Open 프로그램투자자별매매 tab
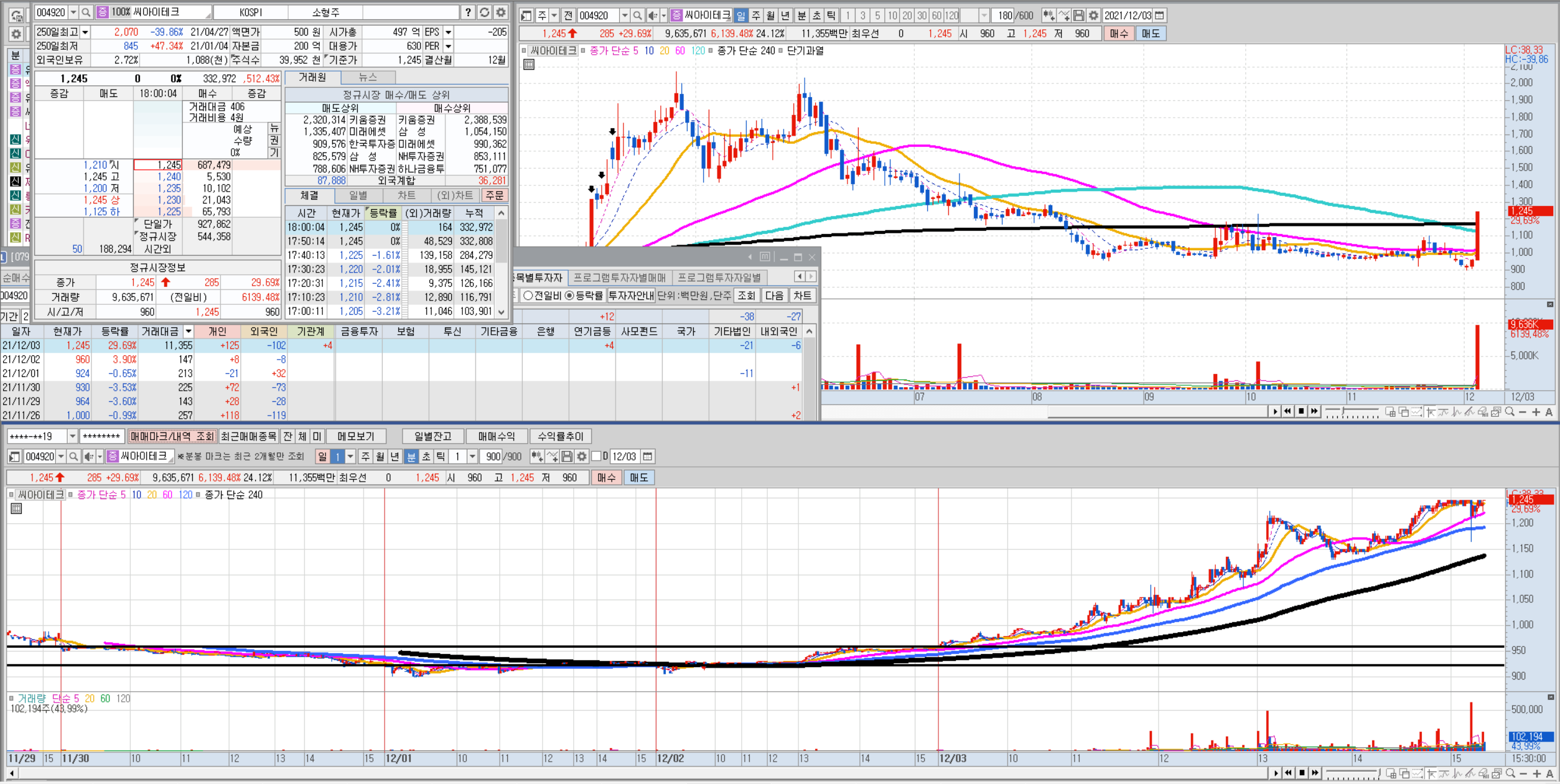Viewport: 1560px width, 784px height. click(619, 278)
